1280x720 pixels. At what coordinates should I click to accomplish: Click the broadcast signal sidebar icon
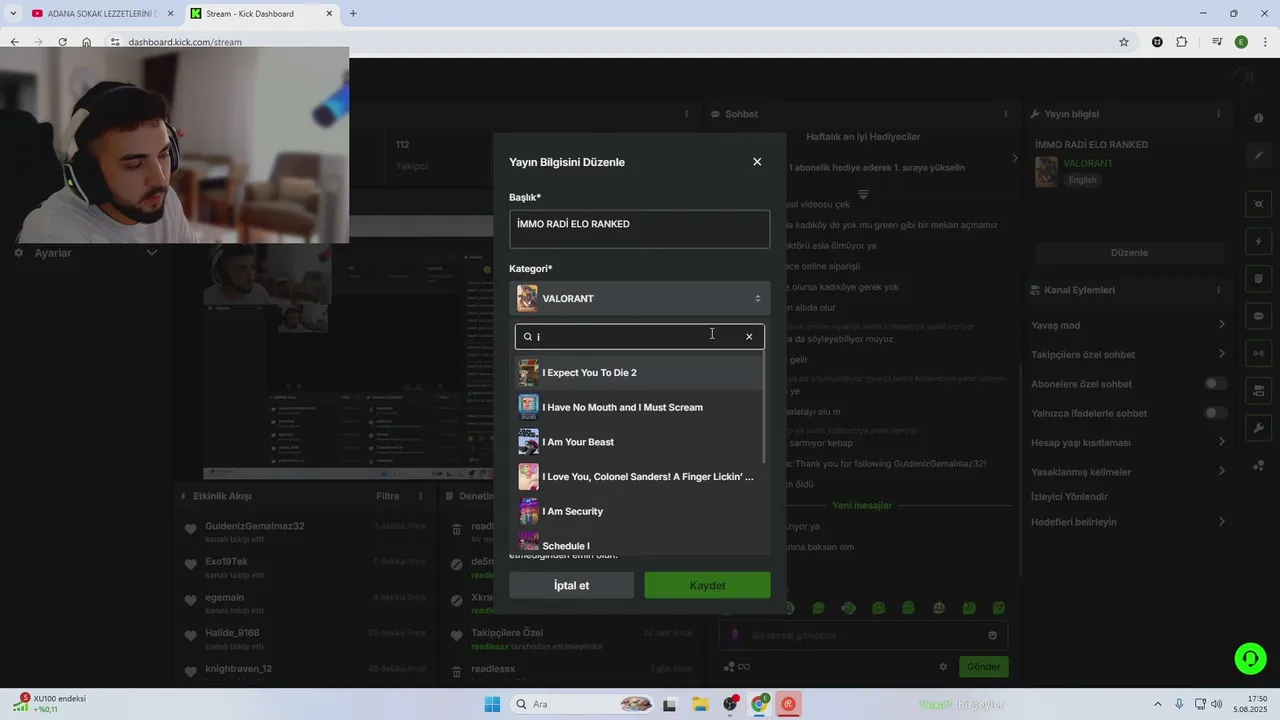point(1259,353)
